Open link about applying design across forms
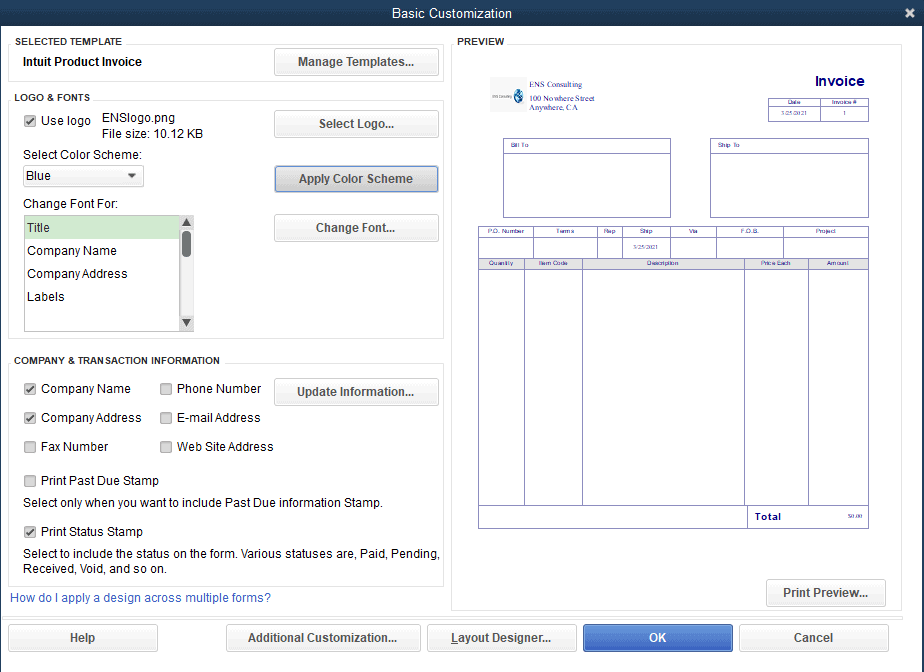The width and height of the screenshot is (924, 672). pyautogui.click(x=140, y=598)
